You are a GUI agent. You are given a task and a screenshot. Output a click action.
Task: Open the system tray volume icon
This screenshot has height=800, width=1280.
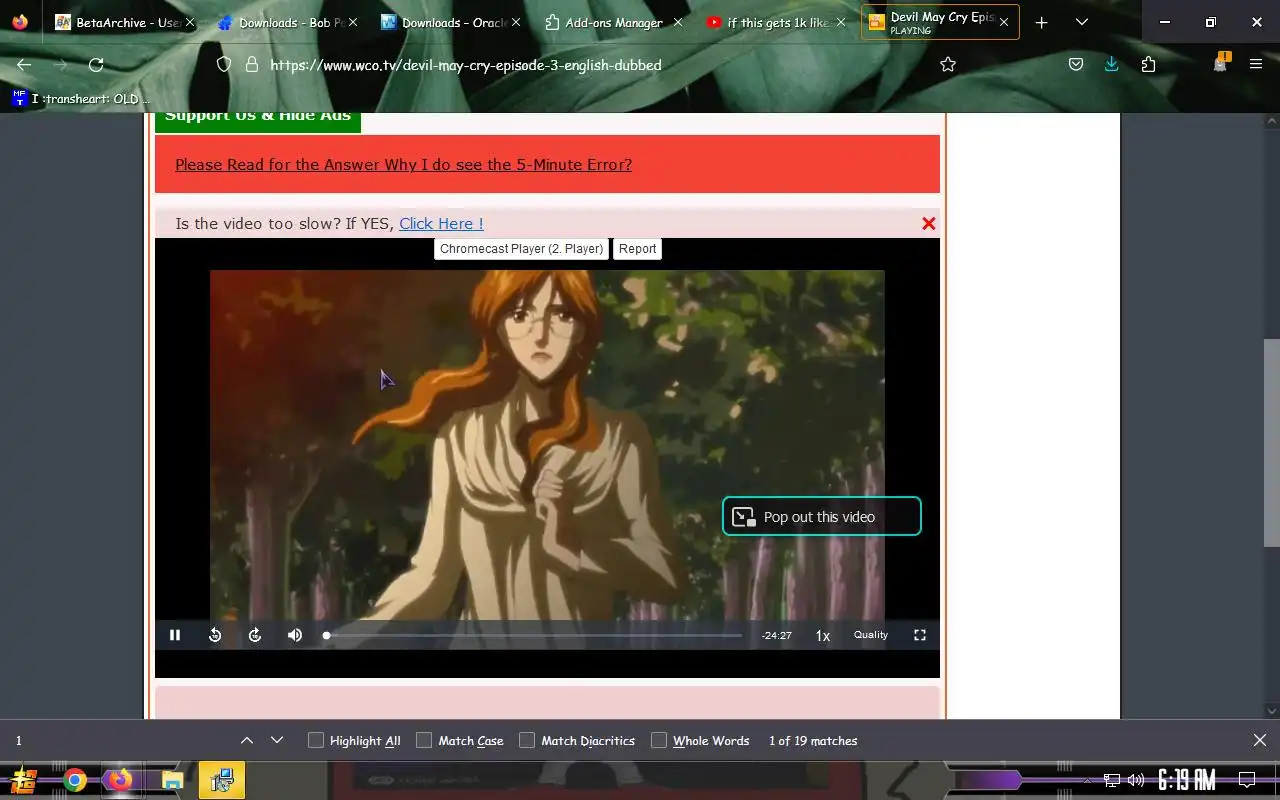point(1136,780)
